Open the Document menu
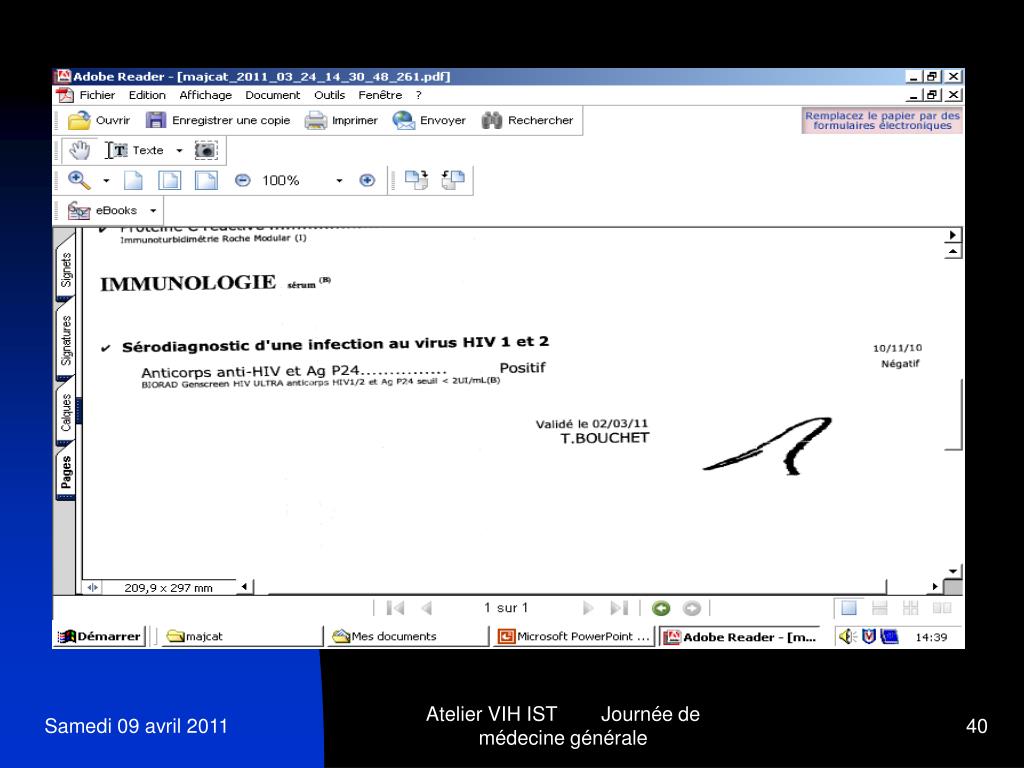Image resolution: width=1024 pixels, height=768 pixels. pos(272,95)
